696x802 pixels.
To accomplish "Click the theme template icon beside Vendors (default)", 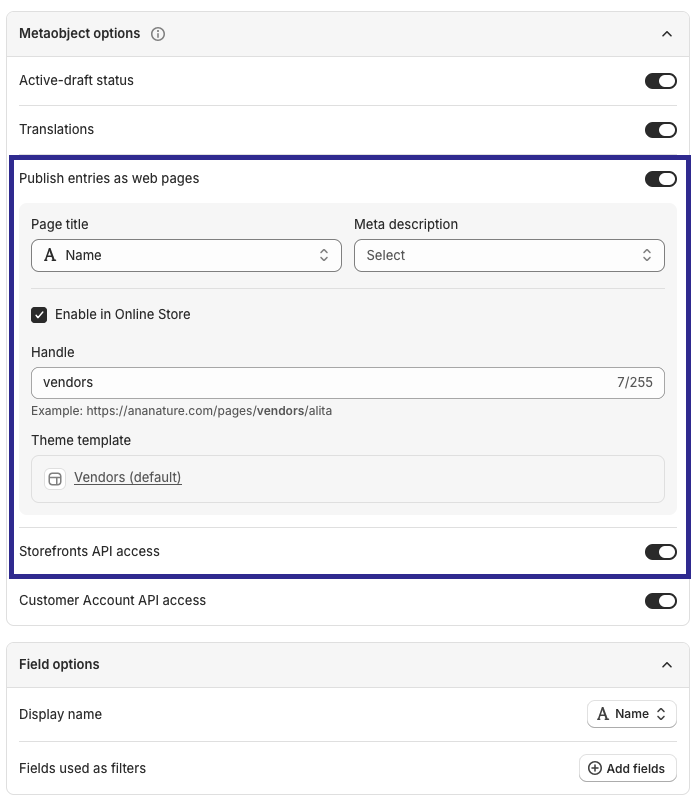I will point(54,478).
